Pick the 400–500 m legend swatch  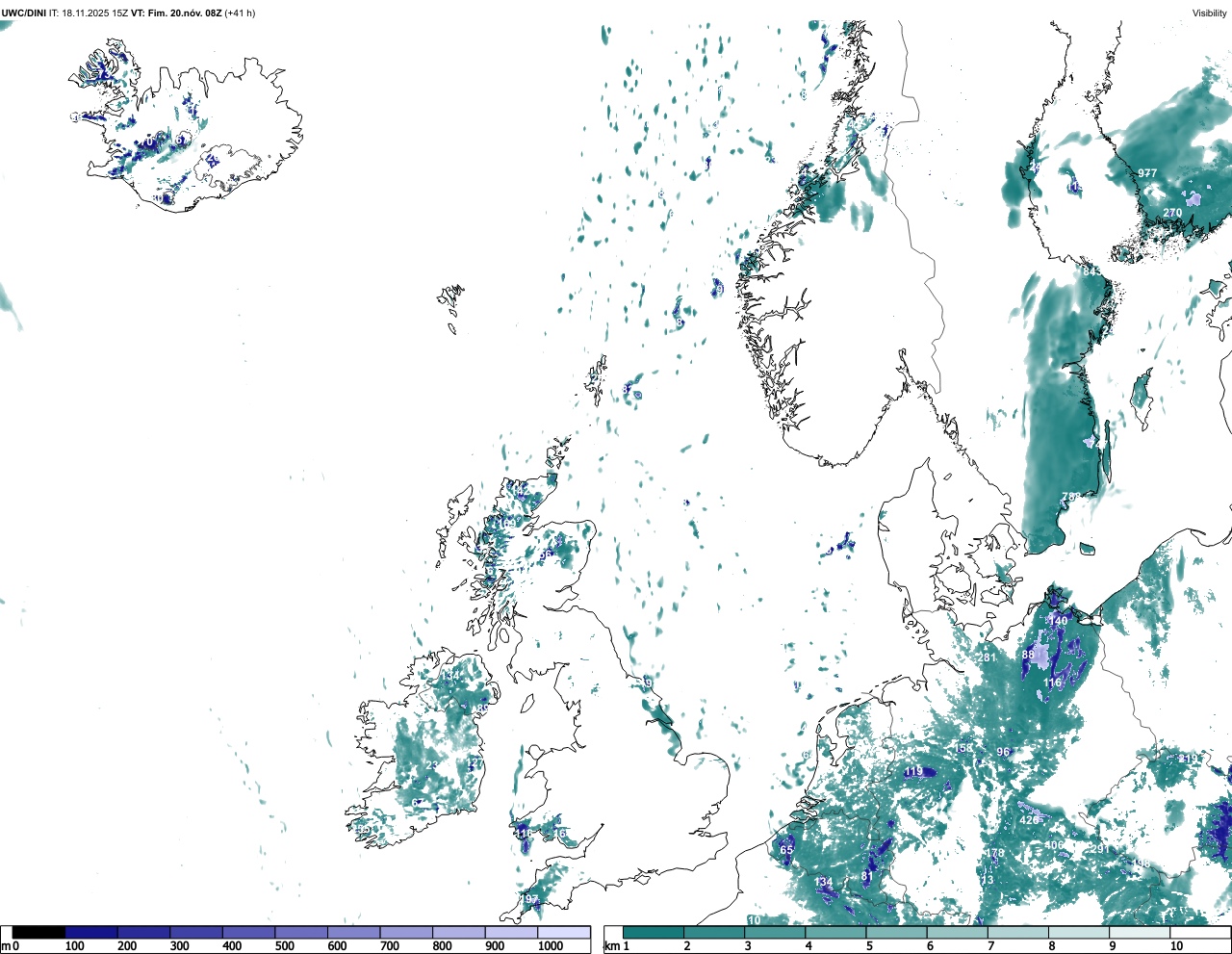click(249, 932)
